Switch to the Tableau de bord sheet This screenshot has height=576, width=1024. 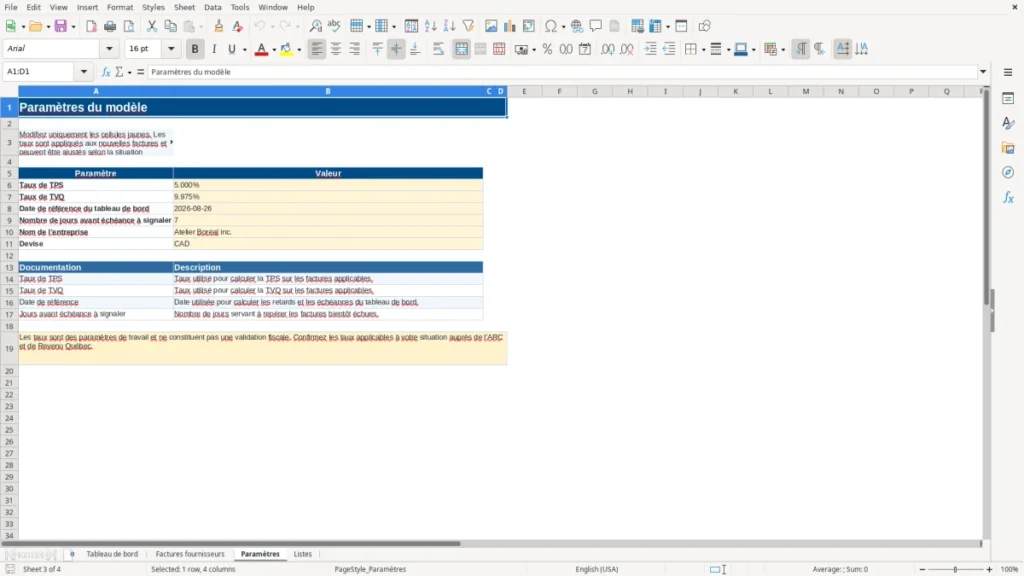pyautogui.click(x=112, y=554)
